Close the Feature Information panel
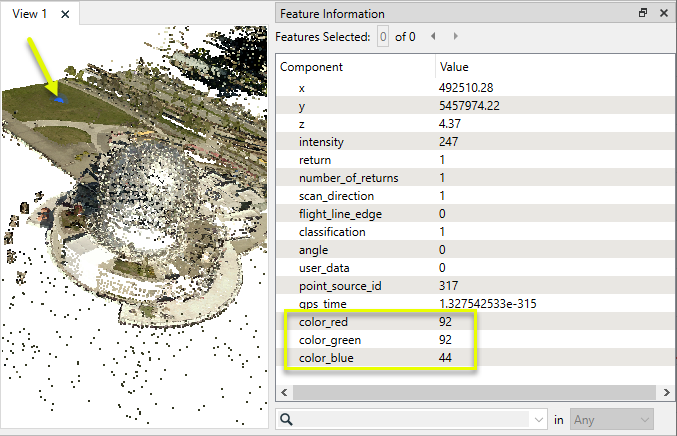 [x=663, y=14]
